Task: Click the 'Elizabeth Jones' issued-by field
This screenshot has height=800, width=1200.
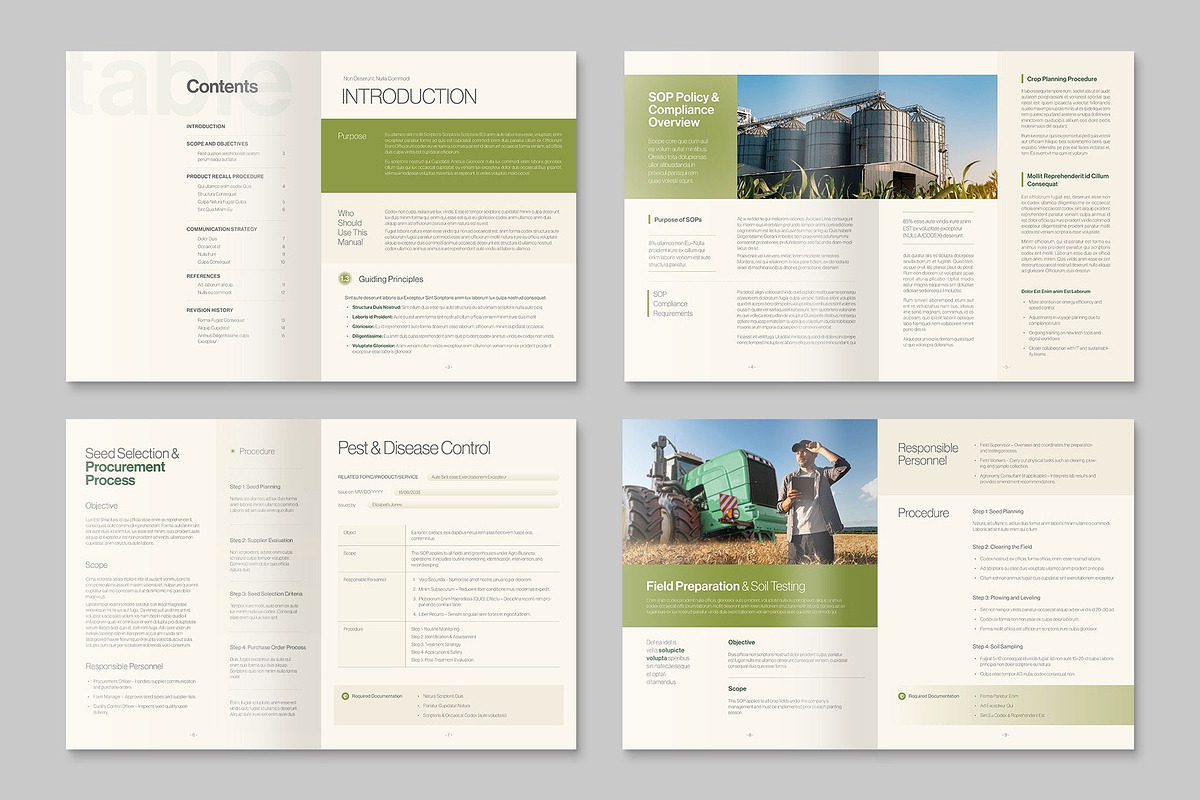Action: click(x=462, y=506)
